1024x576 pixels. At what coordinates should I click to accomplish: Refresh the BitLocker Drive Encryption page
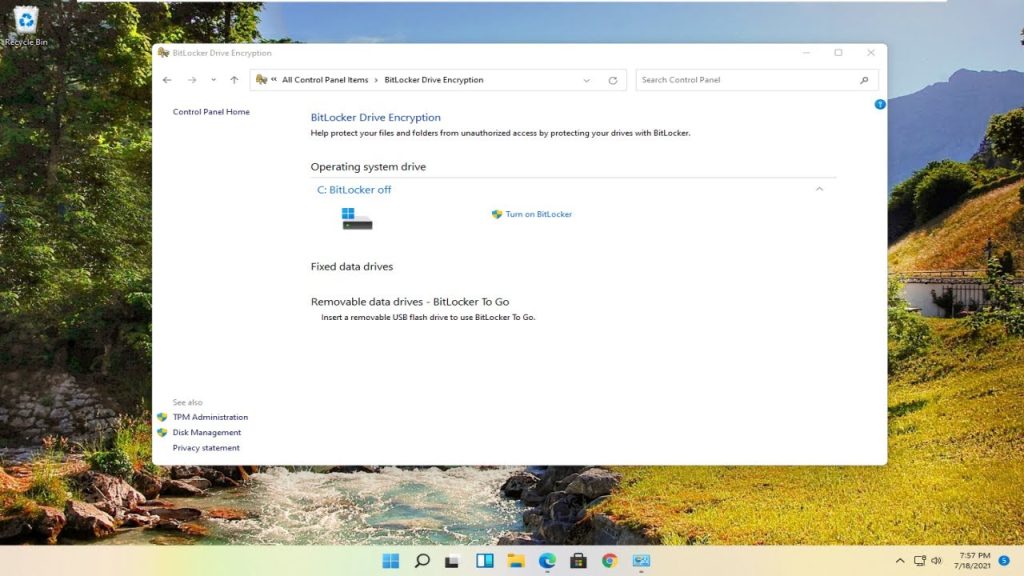pyautogui.click(x=613, y=80)
